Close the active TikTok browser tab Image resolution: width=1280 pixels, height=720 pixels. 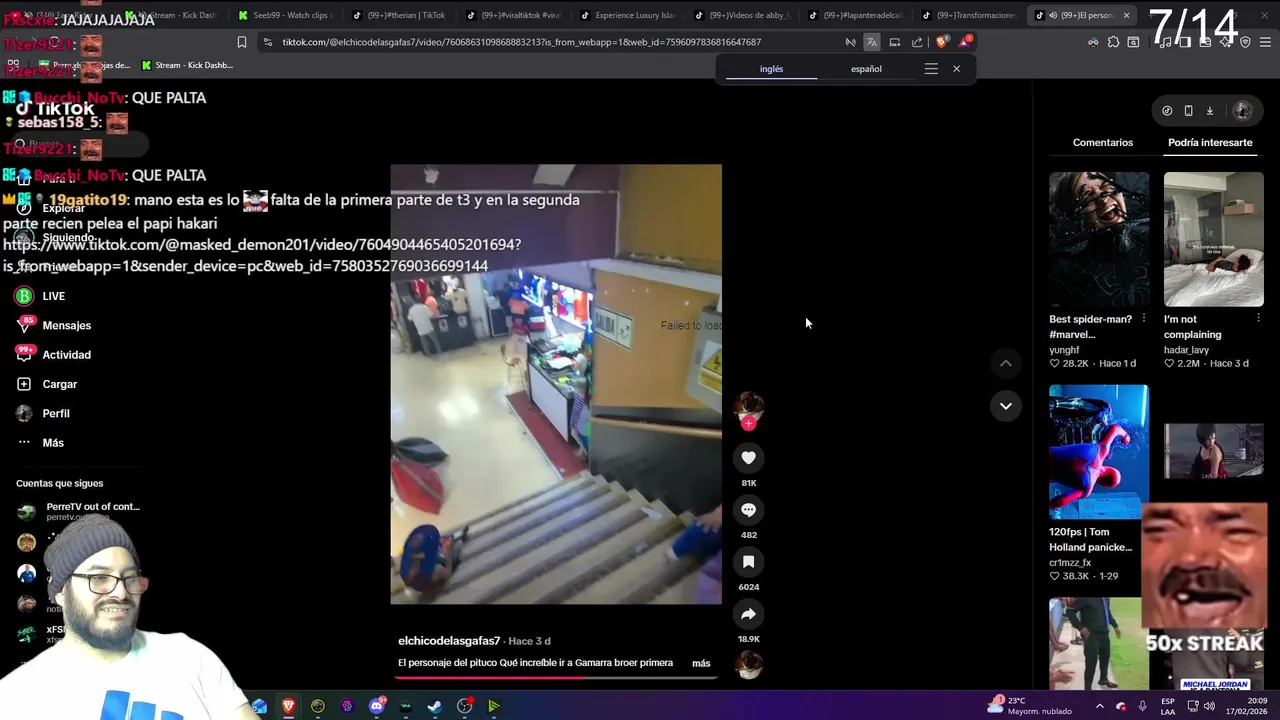(x=1126, y=15)
